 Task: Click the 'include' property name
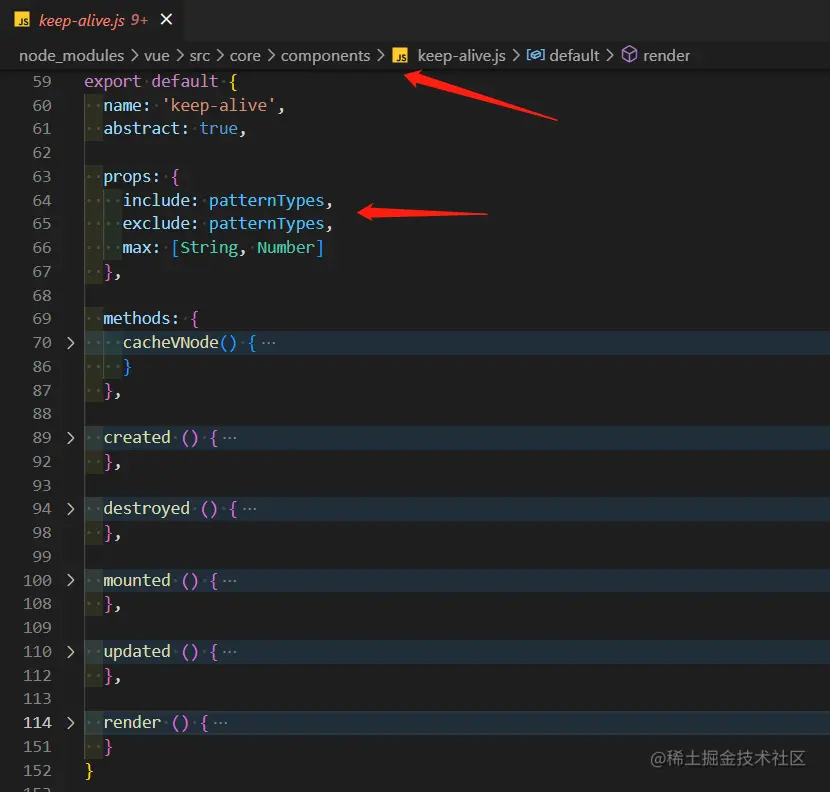click(x=156, y=200)
